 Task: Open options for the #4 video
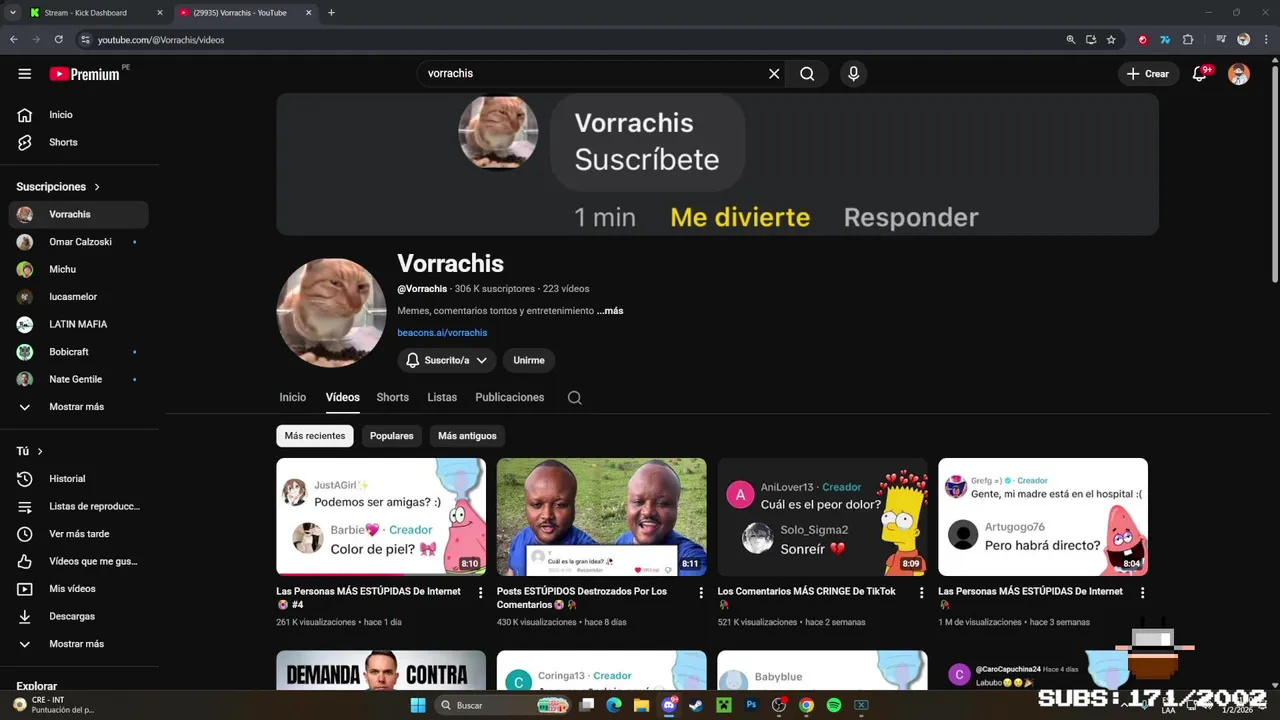pyautogui.click(x=480, y=593)
